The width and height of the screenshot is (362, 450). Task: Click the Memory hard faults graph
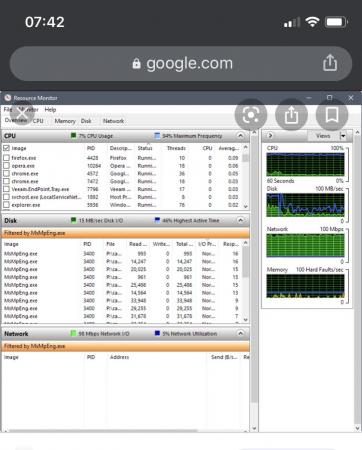click(305, 286)
